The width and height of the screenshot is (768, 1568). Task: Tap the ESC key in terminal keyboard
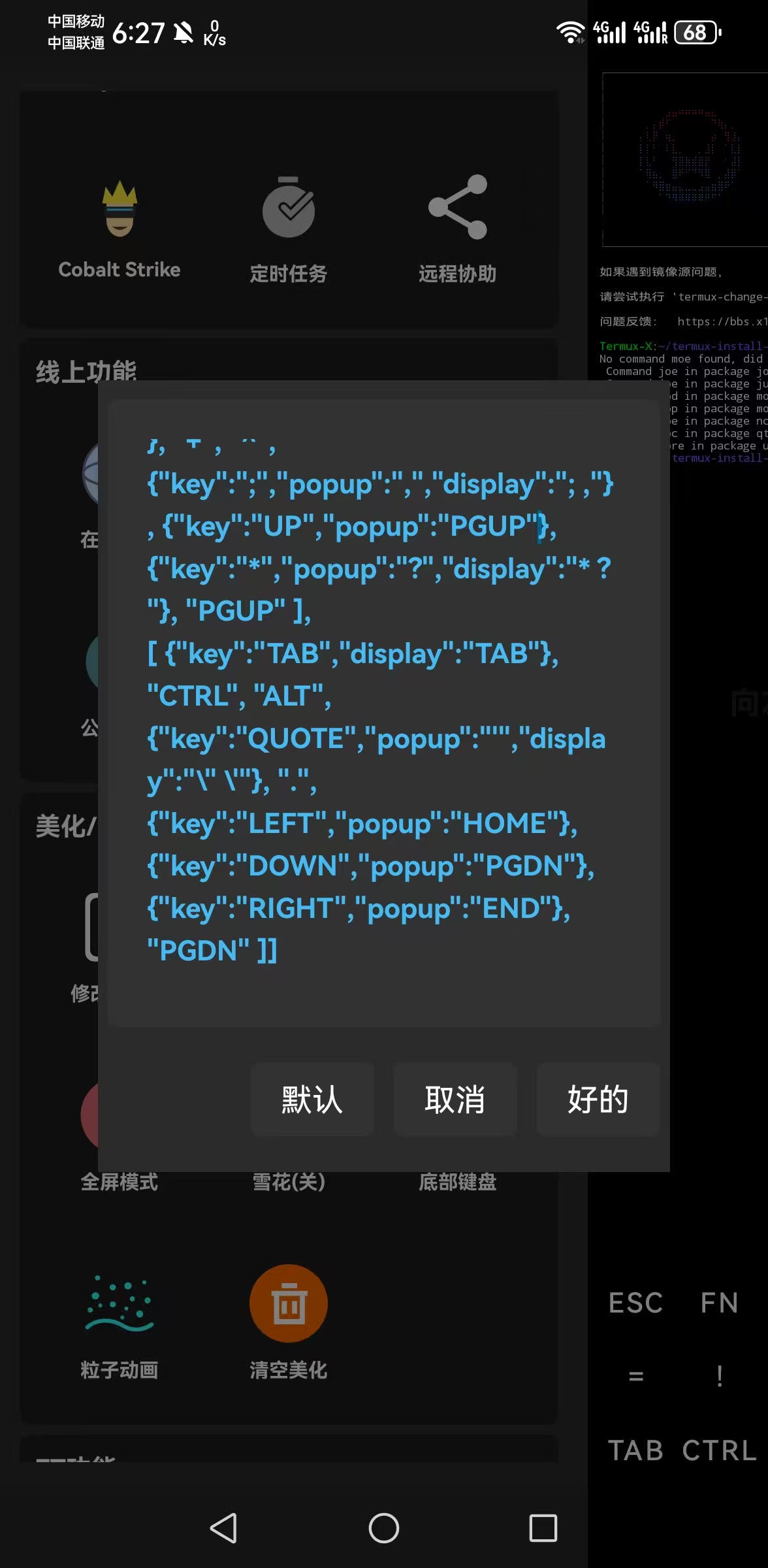[x=636, y=1303]
